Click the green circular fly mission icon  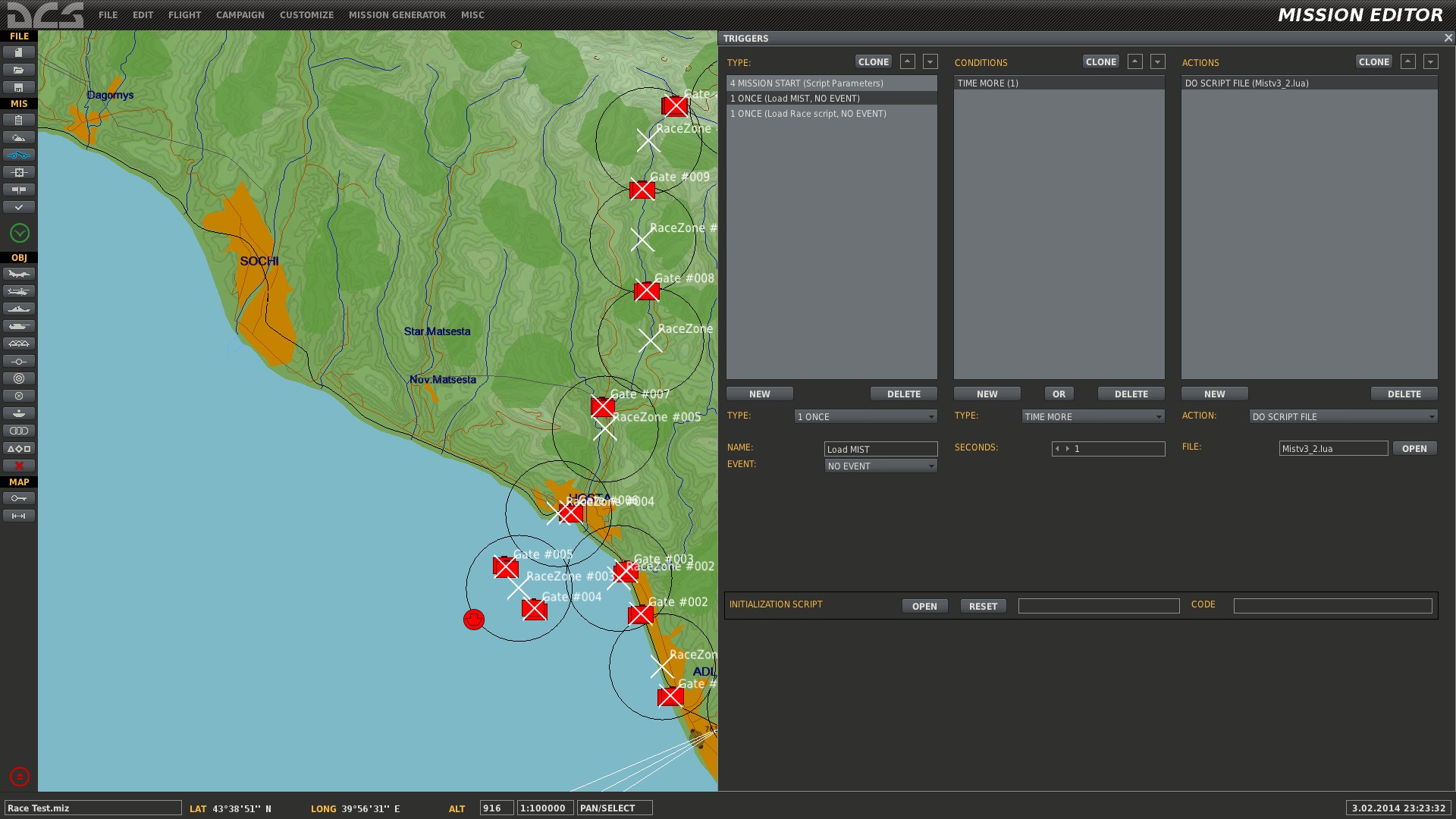coord(20,233)
